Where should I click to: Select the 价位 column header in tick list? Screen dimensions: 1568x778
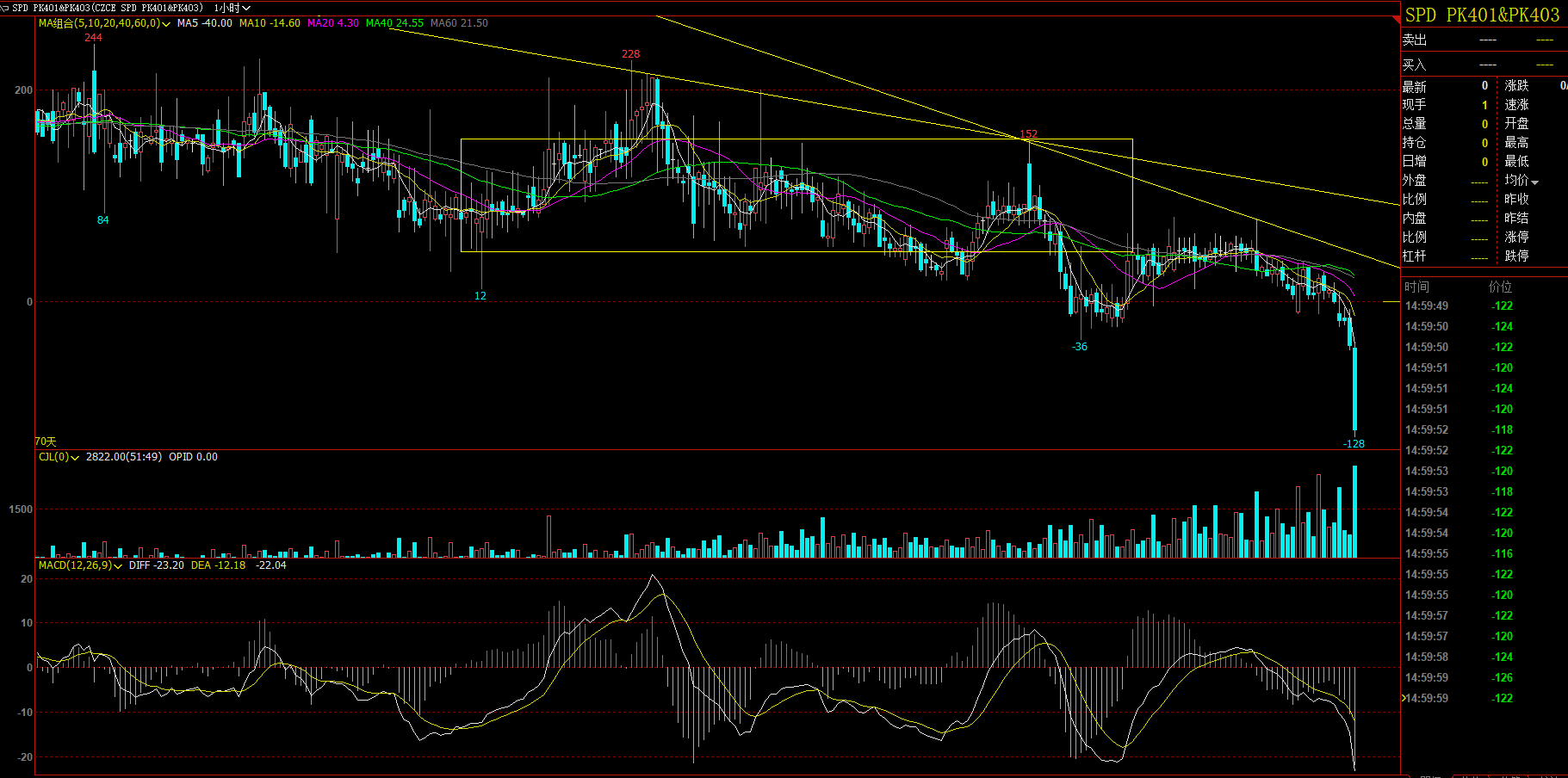click(1500, 287)
